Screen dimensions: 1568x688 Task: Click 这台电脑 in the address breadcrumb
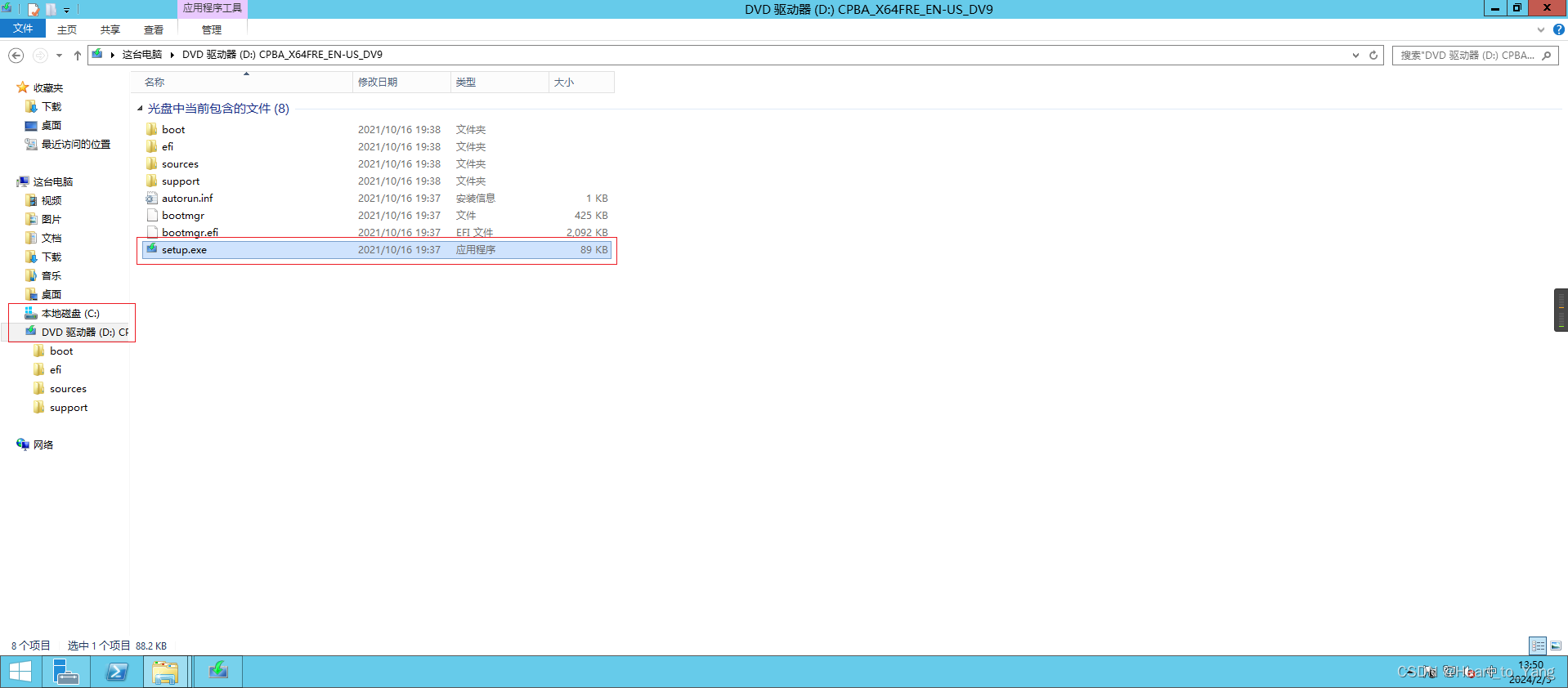point(142,55)
